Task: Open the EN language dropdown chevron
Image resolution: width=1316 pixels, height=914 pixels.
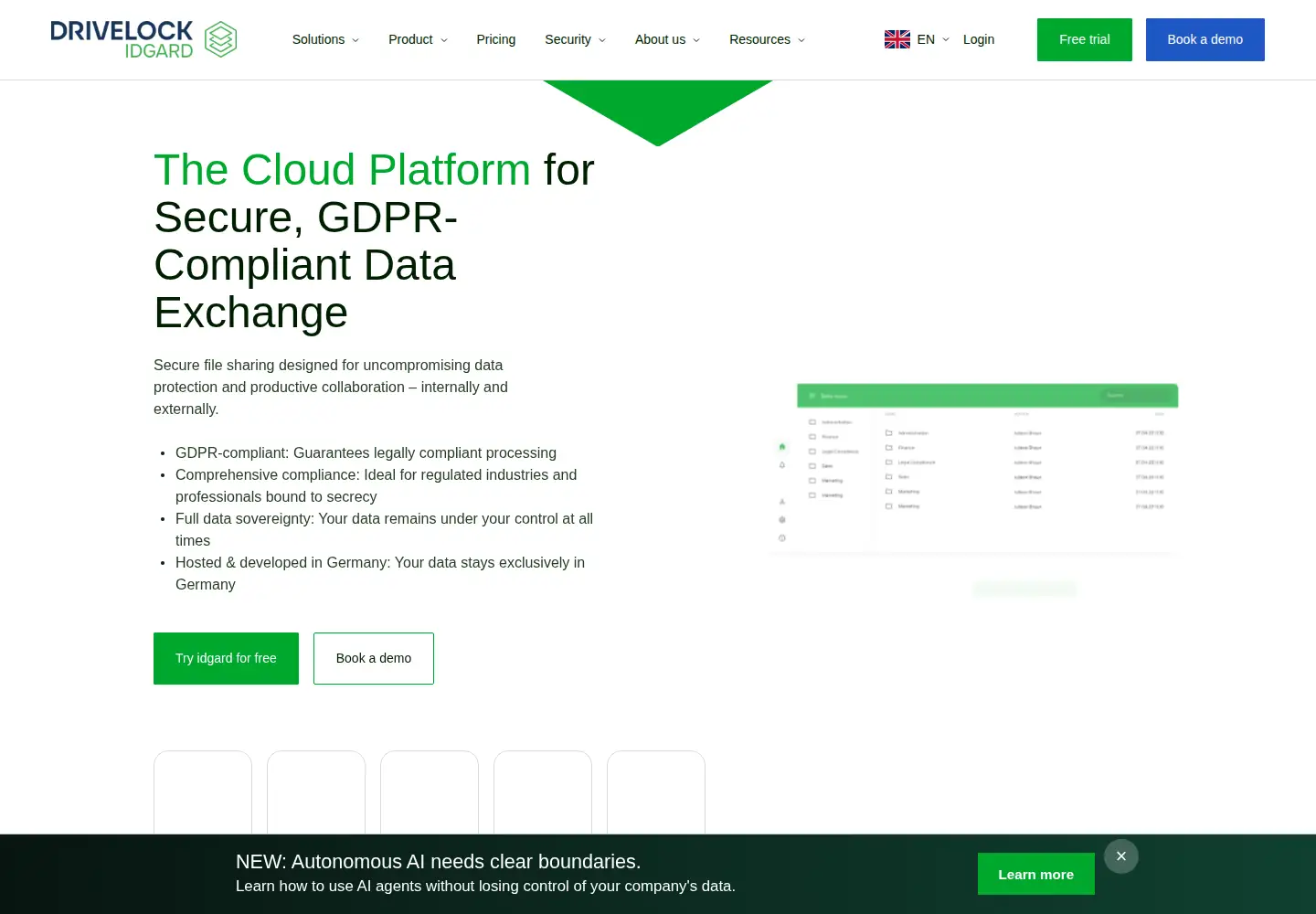Action: click(x=946, y=39)
